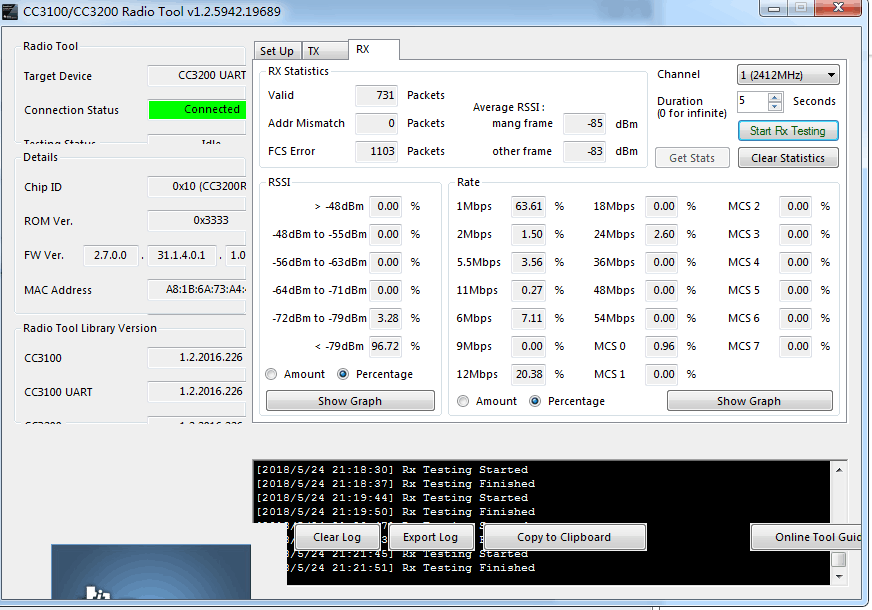Click the FW Ver. field 2.7.0.0
This screenshot has height=610, width=872.
coord(111,255)
